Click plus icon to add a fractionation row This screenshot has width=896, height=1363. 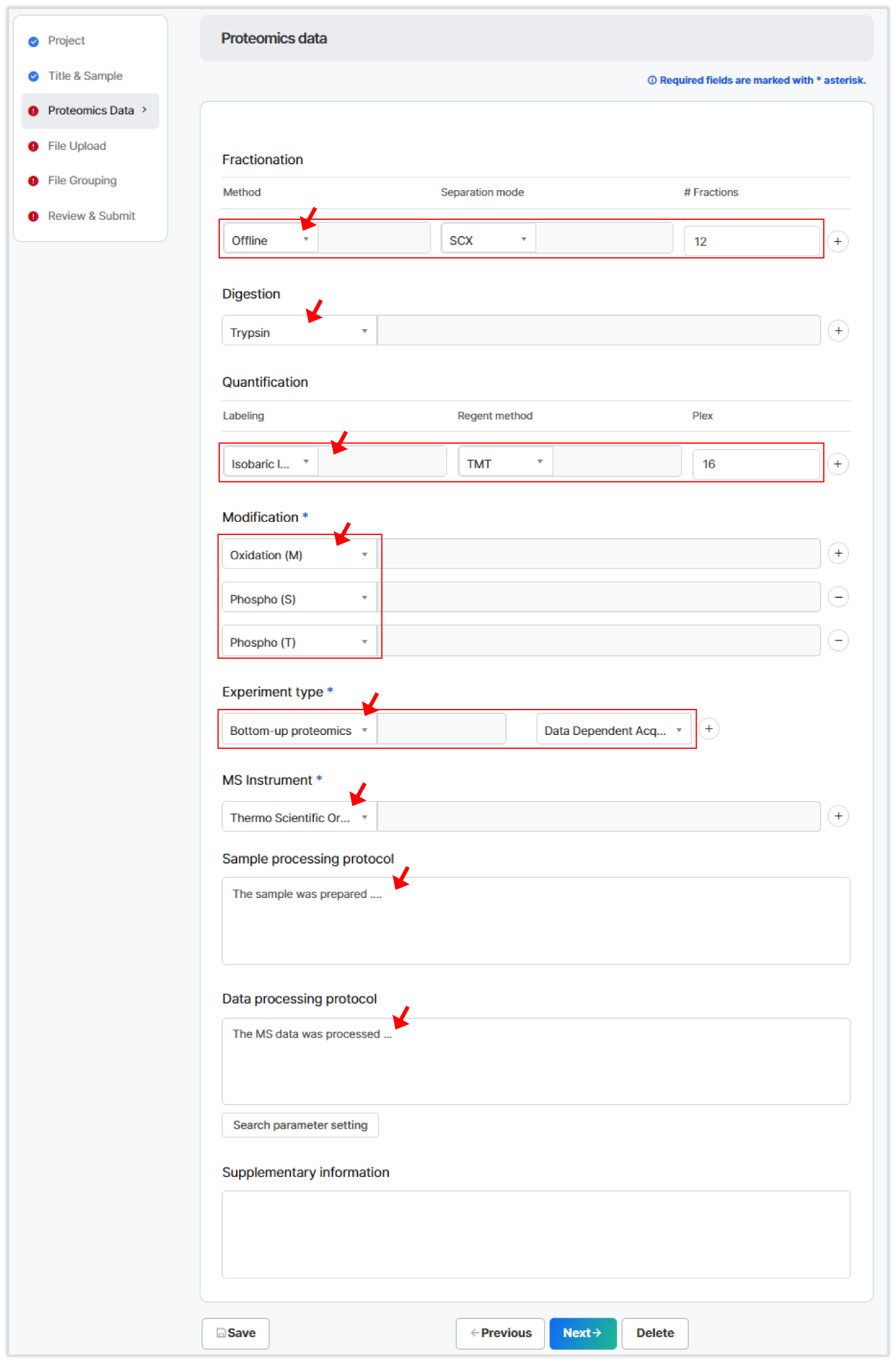point(838,241)
